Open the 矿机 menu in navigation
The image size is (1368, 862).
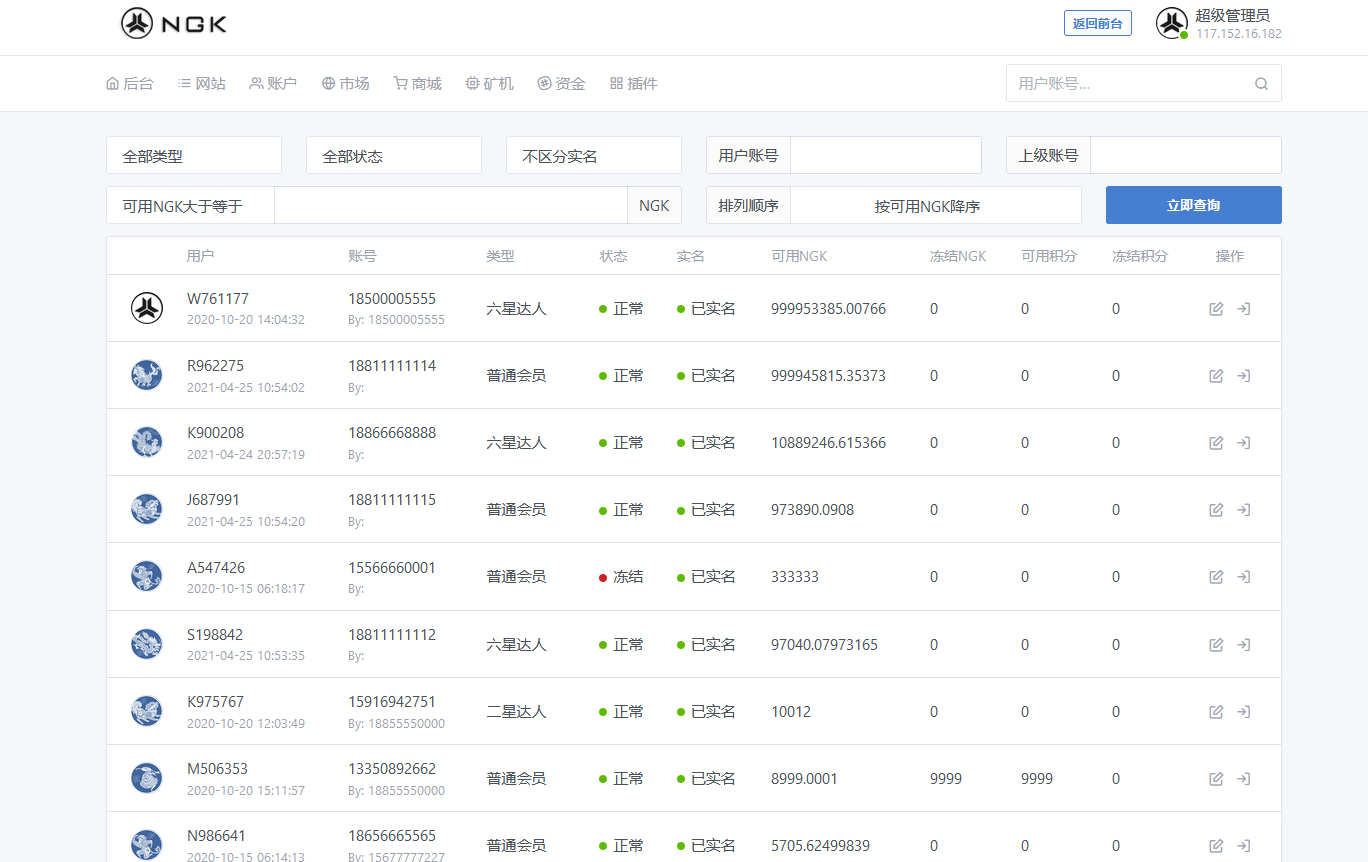click(489, 84)
